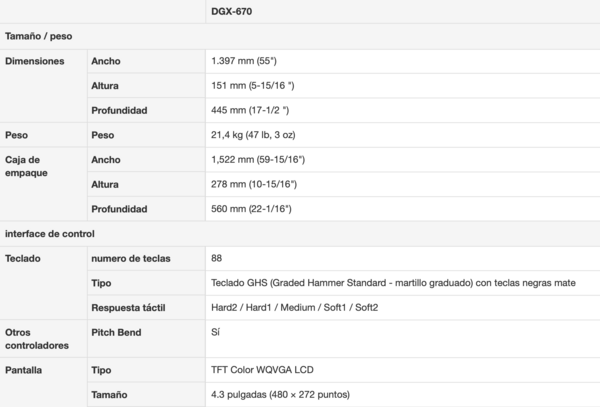Click the 278 mm packaging height value

(258, 184)
